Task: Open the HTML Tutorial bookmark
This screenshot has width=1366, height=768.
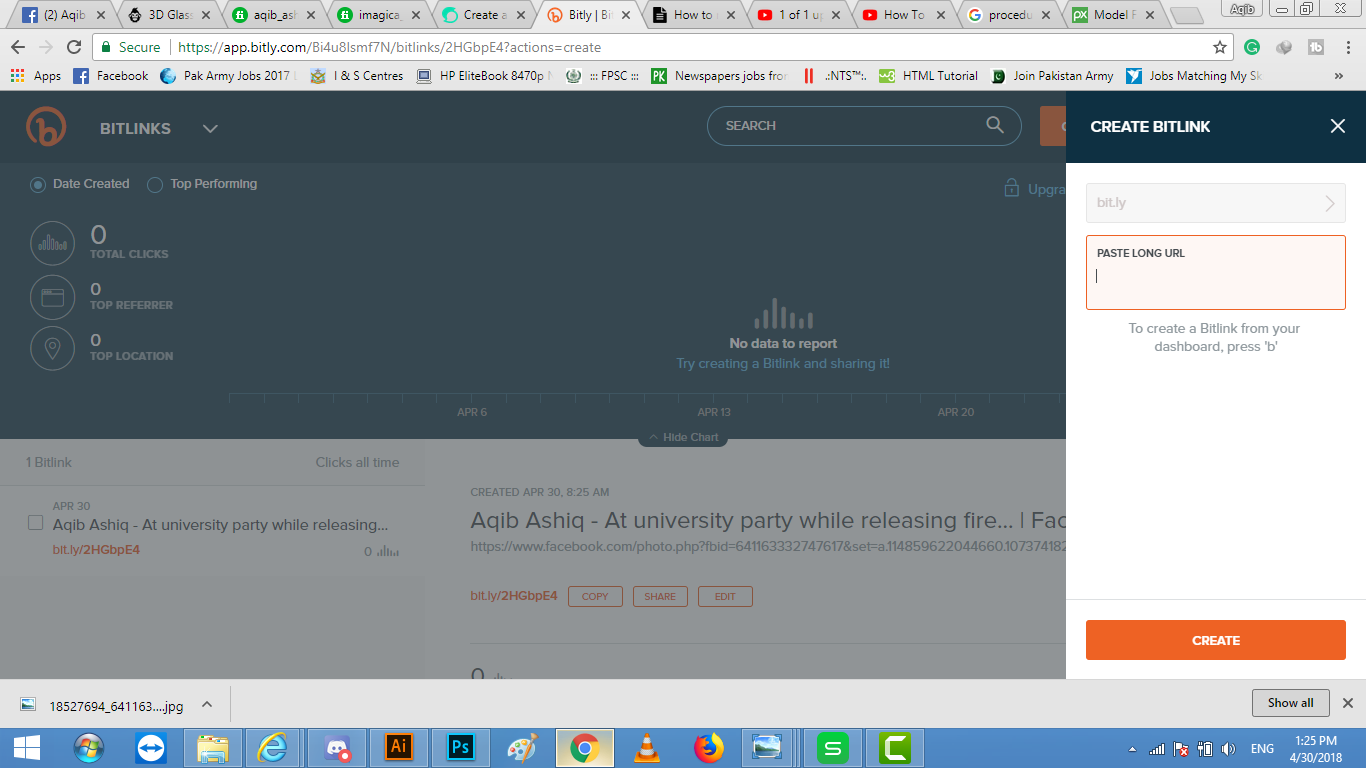Action: 929,76
